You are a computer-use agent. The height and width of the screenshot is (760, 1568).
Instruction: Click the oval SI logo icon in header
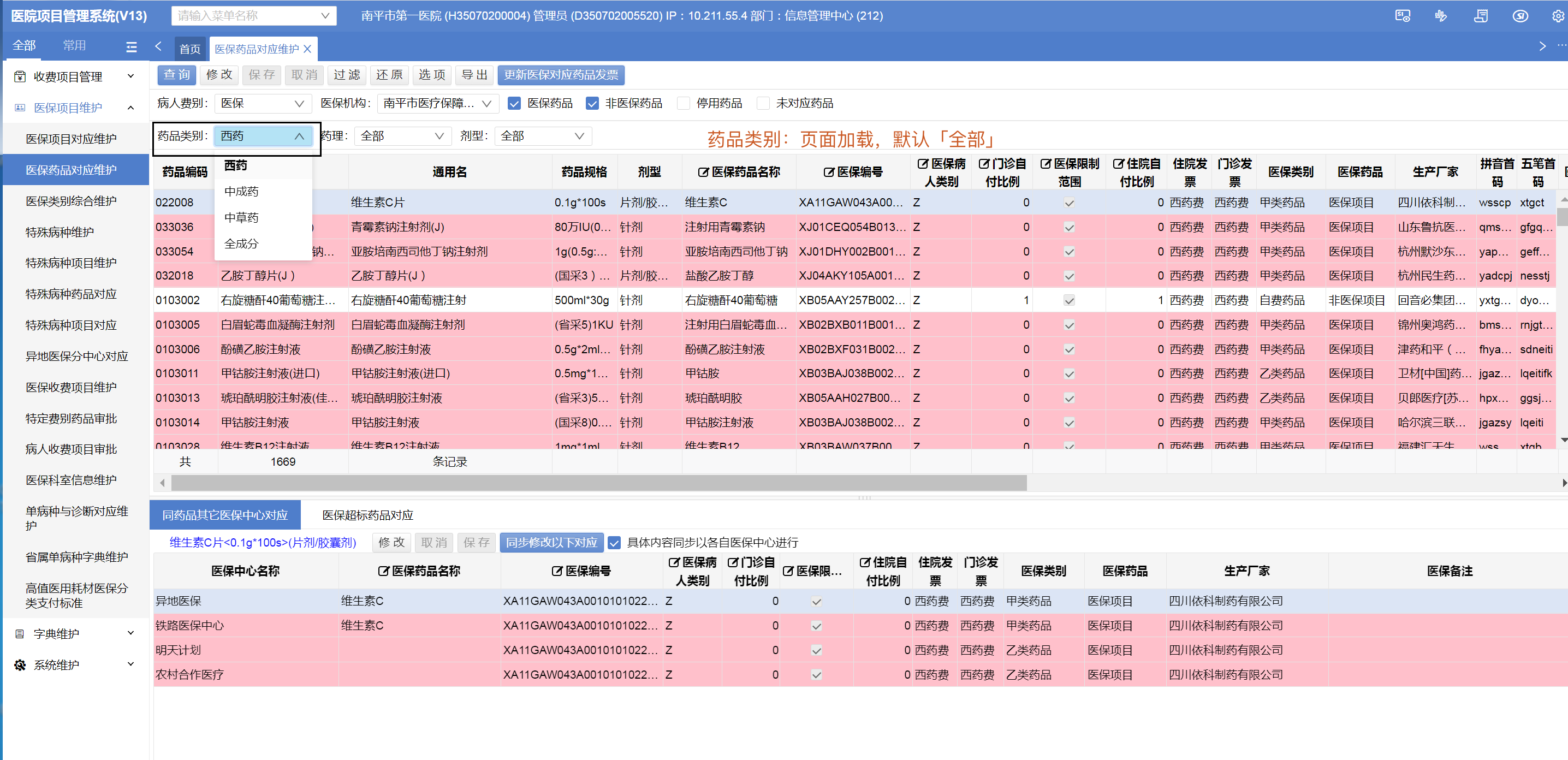[x=1520, y=16]
